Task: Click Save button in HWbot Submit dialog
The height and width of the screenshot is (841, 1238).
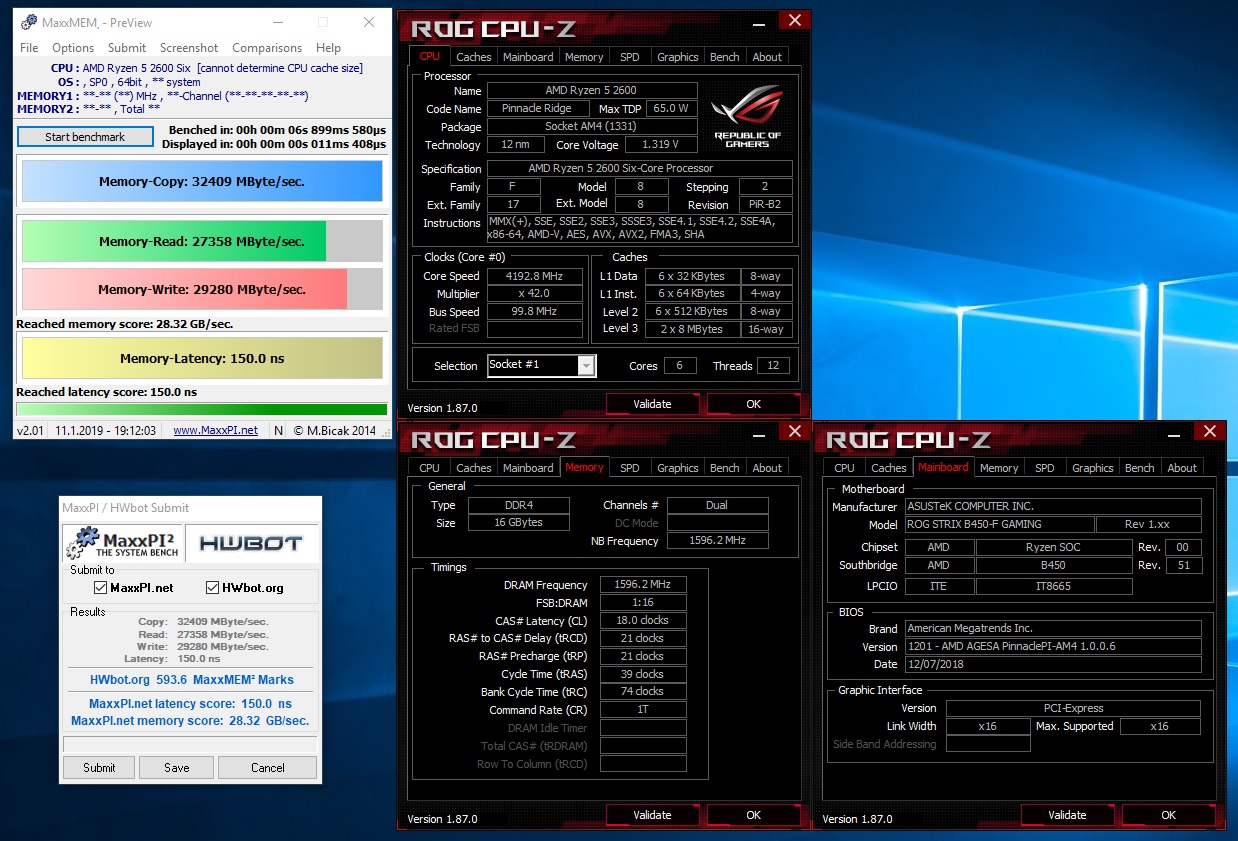Action: pos(177,767)
